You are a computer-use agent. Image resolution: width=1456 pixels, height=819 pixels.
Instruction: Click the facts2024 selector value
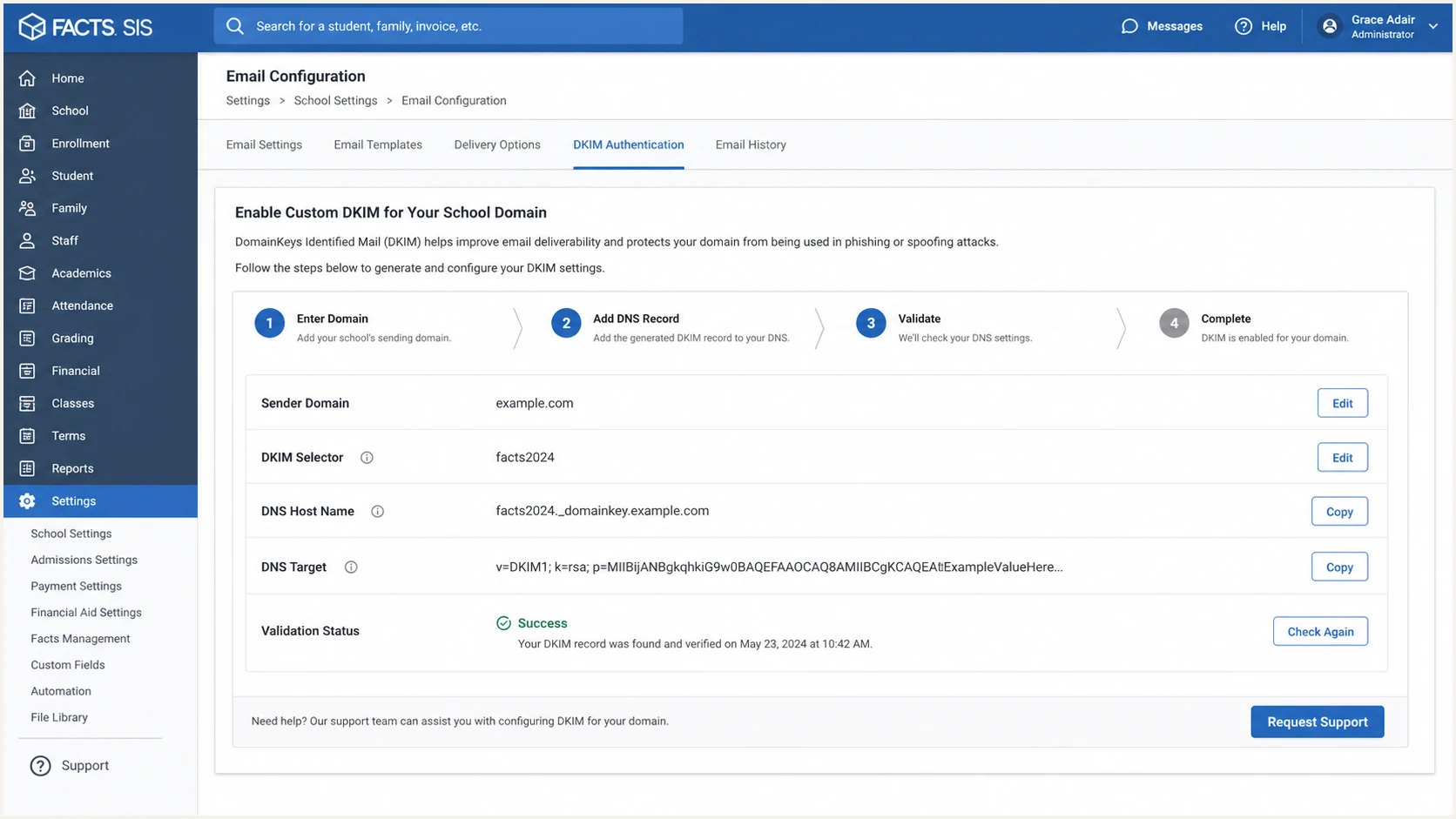click(525, 457)
